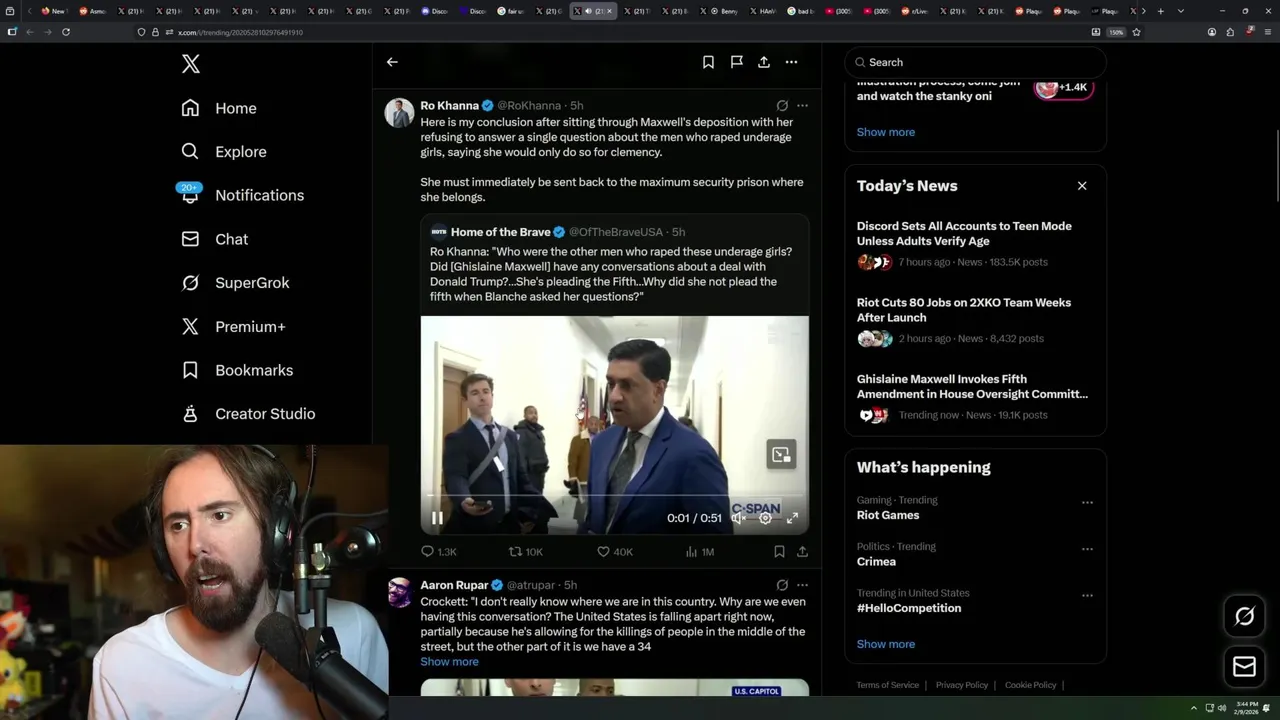The height and width of the screenshot is (720, 1280).
Task: Open the Explore page
Action: tap(224, 152)
